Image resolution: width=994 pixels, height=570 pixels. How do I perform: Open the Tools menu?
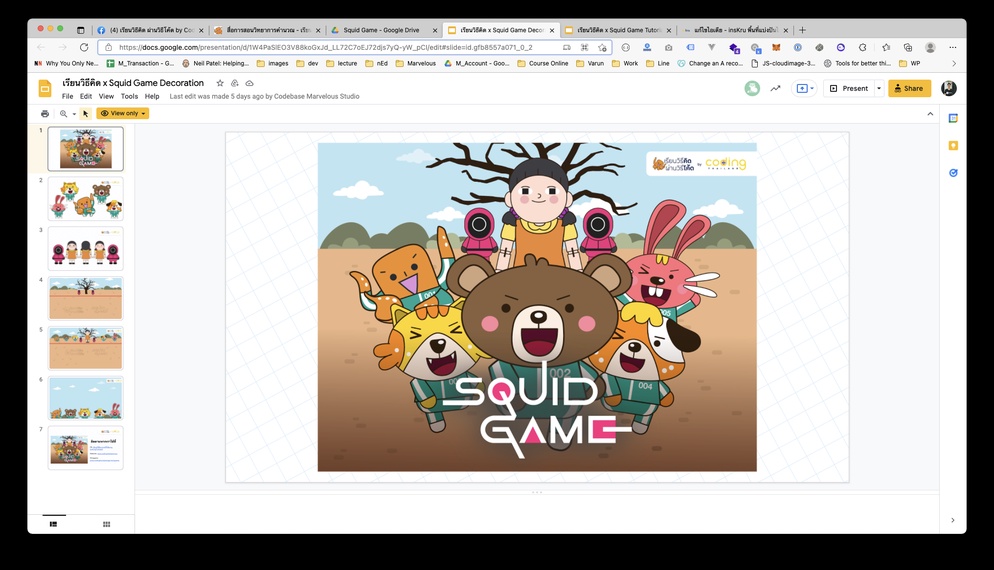pyautogui.click(x=129, y=96)
